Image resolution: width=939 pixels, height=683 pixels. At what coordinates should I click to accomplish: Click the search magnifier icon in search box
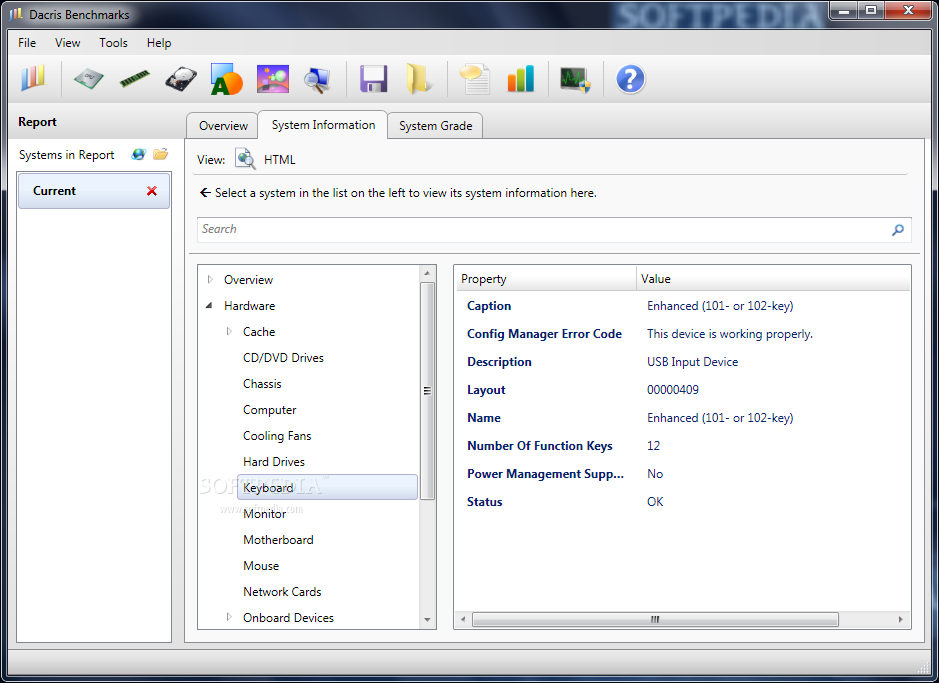(x=898, y=230)
